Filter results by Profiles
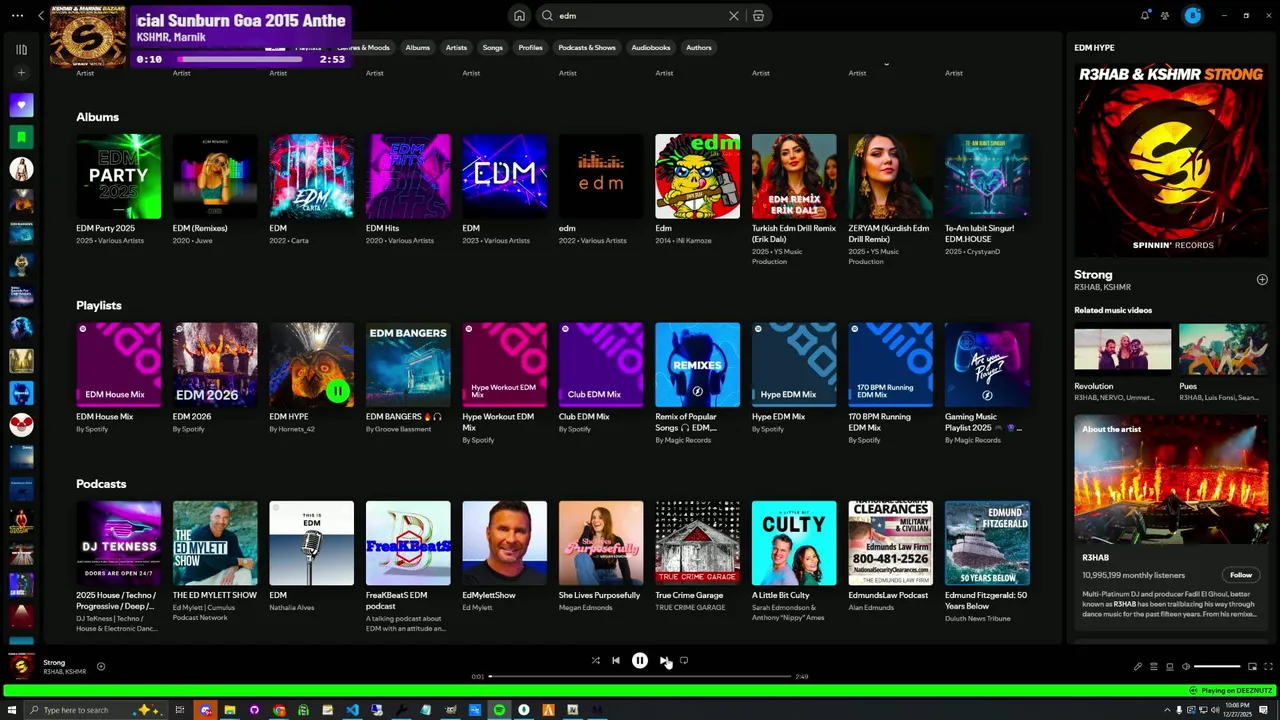The width and height of the screenshot is (1280, 720). [530, 48]
